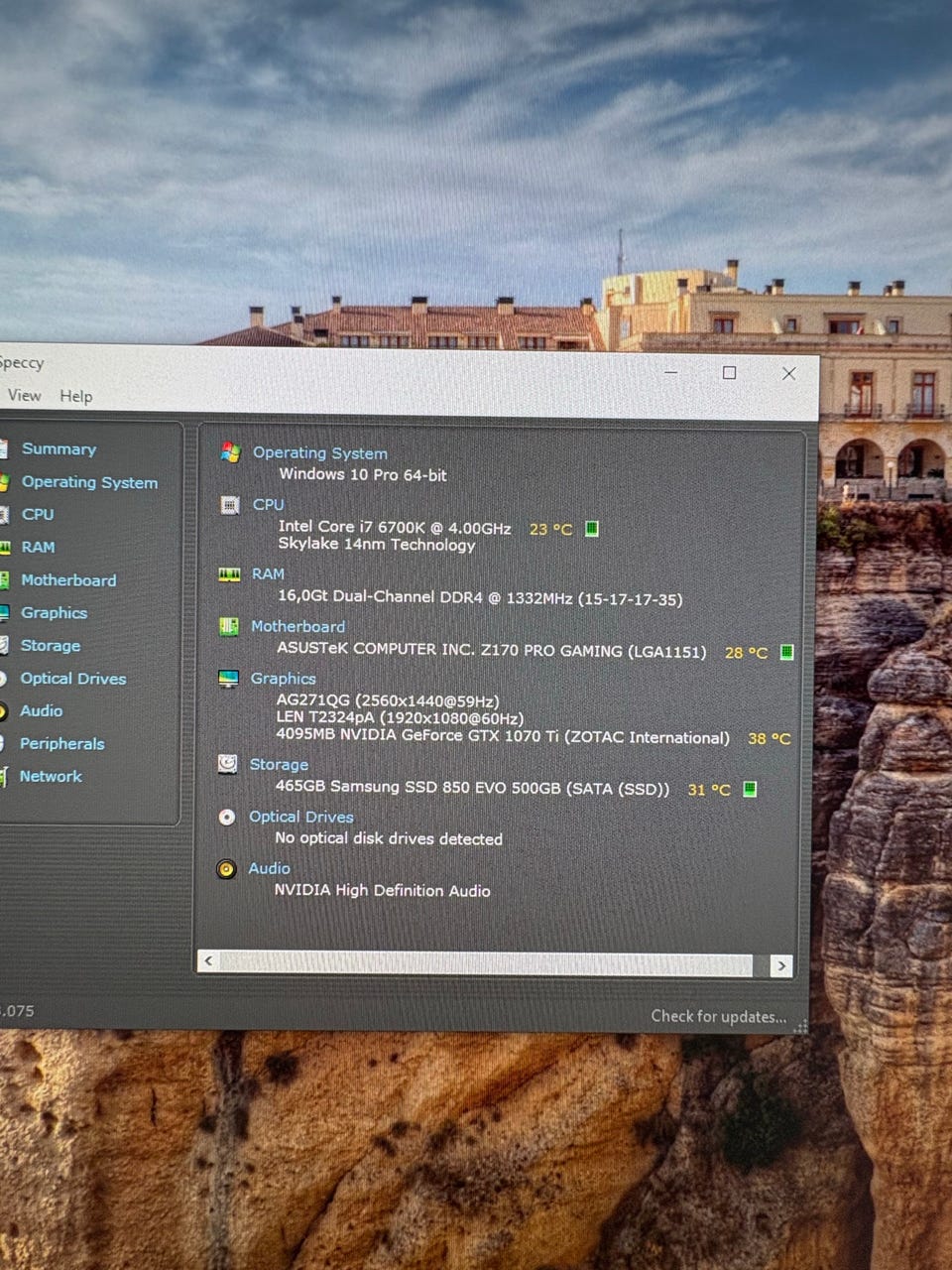Open the CPU sidebar section
952x1270 pixels.
tap(38, 514)
